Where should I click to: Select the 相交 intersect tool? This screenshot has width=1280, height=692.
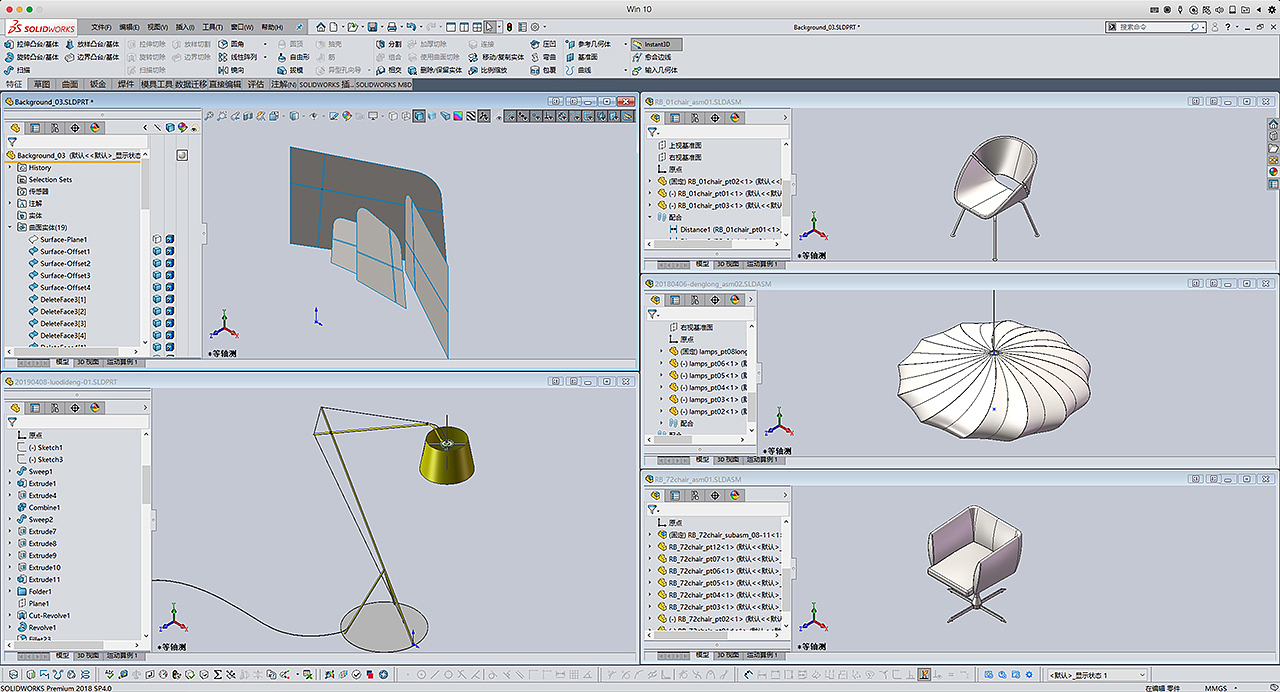tap(388, 70)
